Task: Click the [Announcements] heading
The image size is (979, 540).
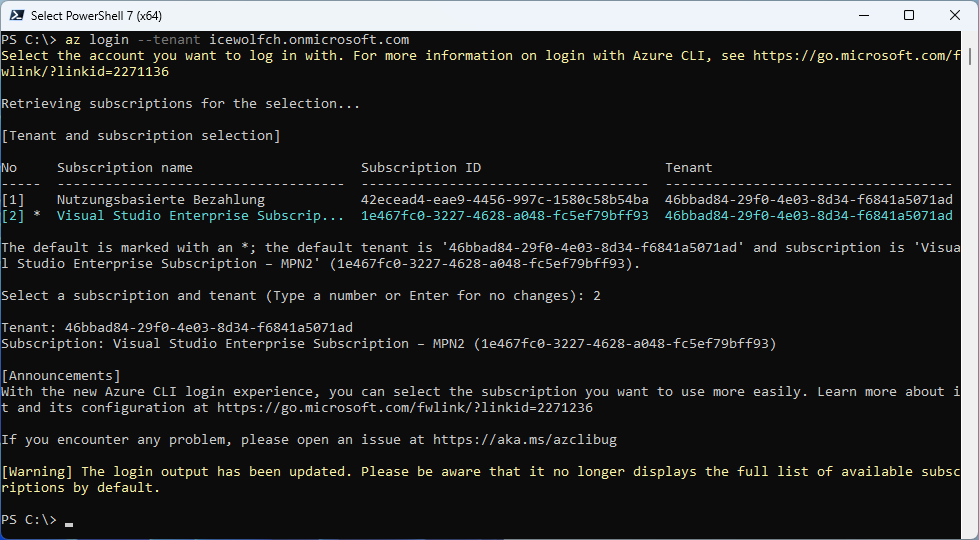Action: 61,376
